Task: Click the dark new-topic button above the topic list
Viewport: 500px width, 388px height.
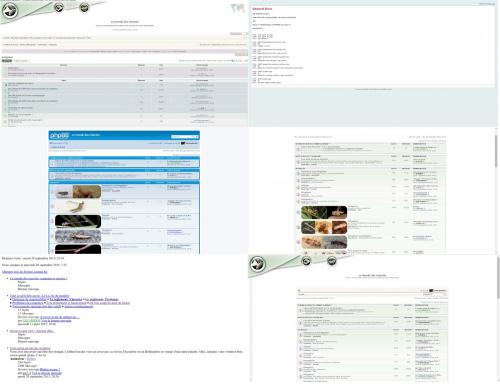Action: click(7, 61)
